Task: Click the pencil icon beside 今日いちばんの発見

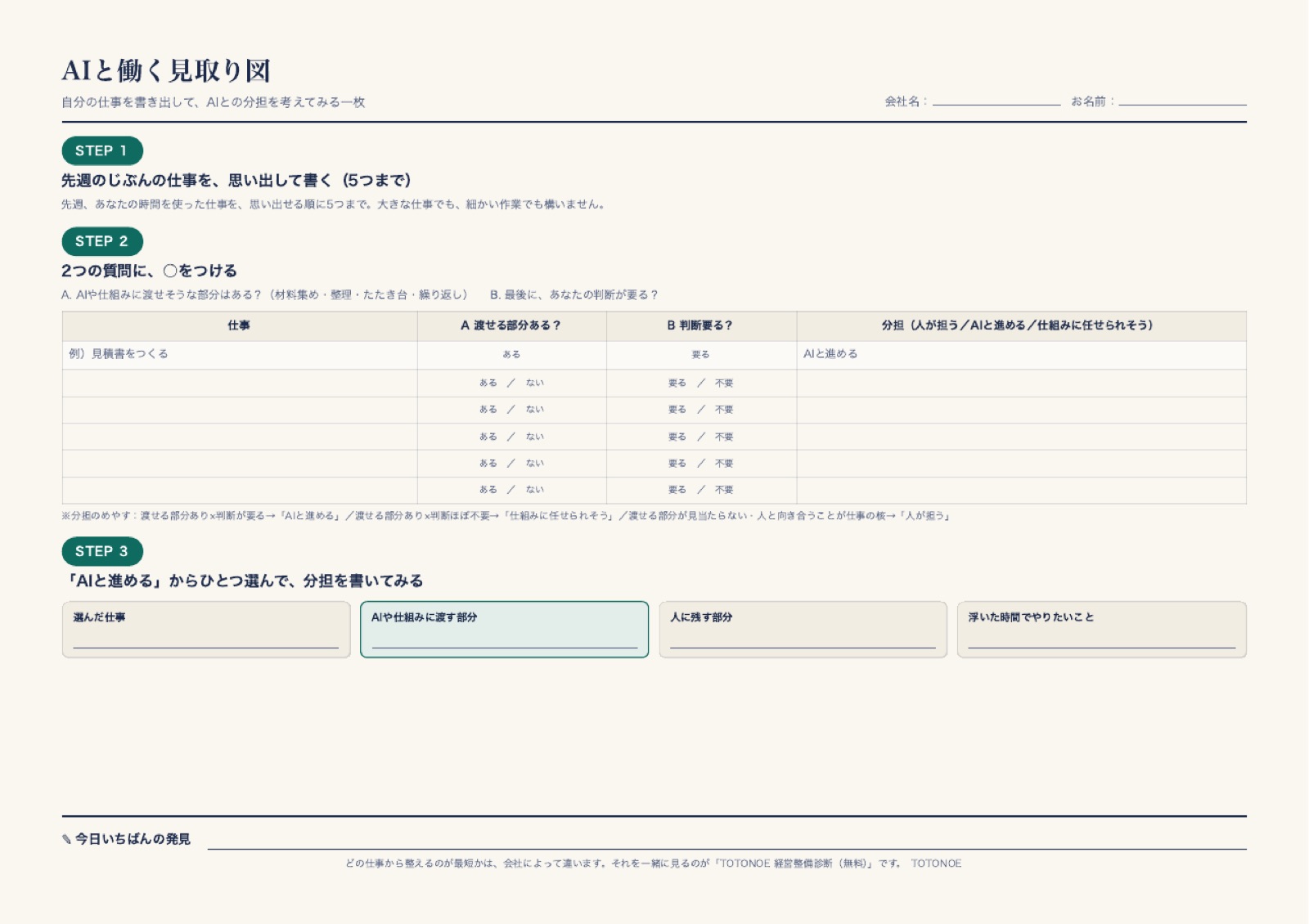Action: pos(66,839)
